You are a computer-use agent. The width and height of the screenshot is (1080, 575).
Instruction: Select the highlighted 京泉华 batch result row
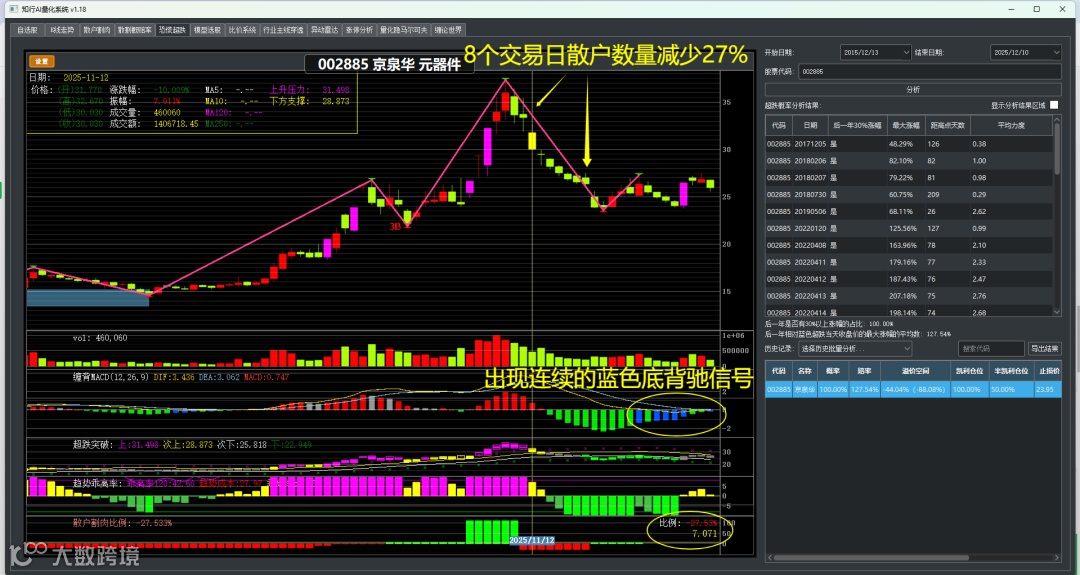click(913, 389)
